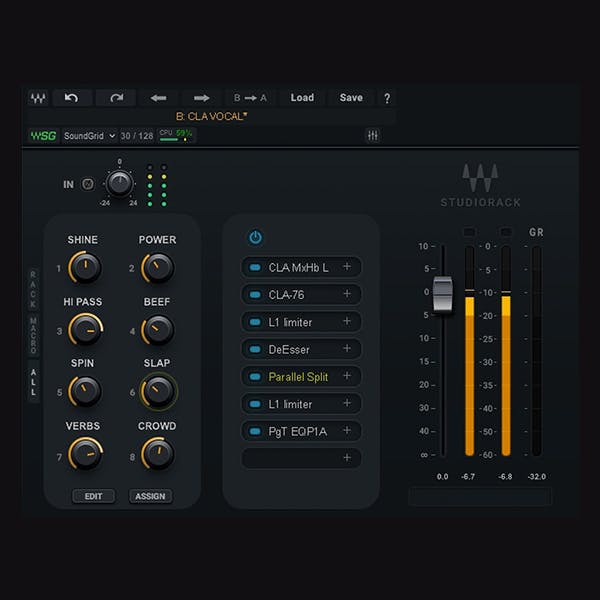Click the Undo arrow icon

pos(71,98)
